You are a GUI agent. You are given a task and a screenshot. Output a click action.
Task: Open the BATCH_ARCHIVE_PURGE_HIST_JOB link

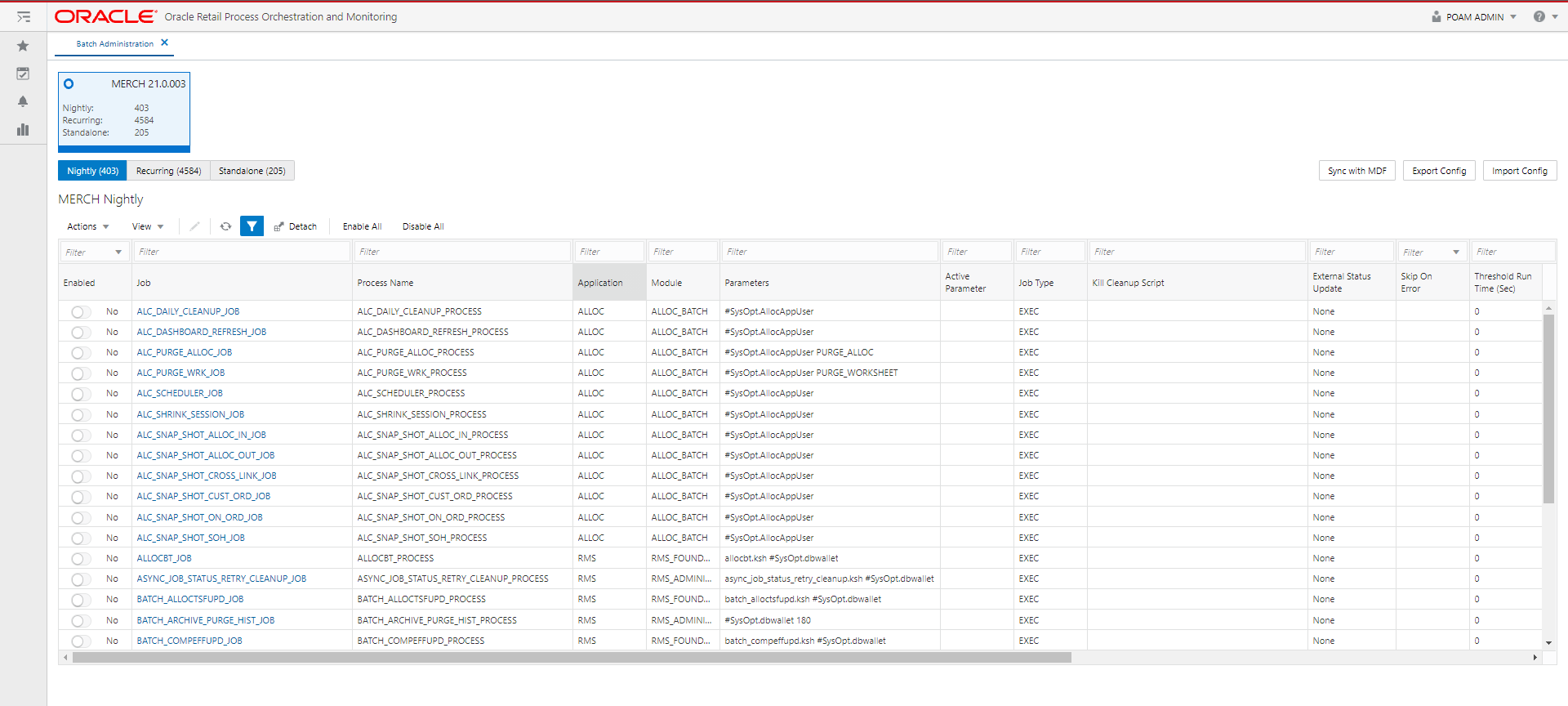pyautogui.click(x=206, y=620)
